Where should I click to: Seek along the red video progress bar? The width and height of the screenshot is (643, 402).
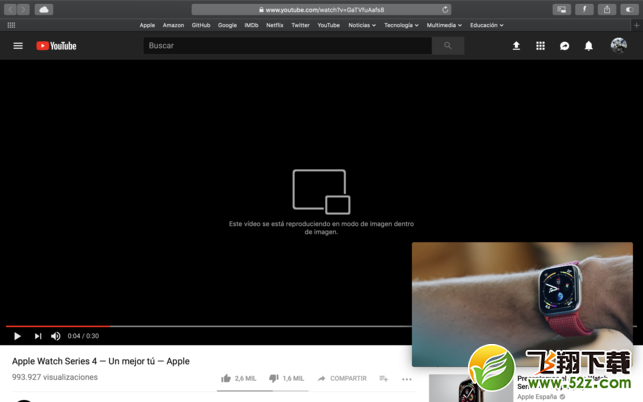(58, 326)
